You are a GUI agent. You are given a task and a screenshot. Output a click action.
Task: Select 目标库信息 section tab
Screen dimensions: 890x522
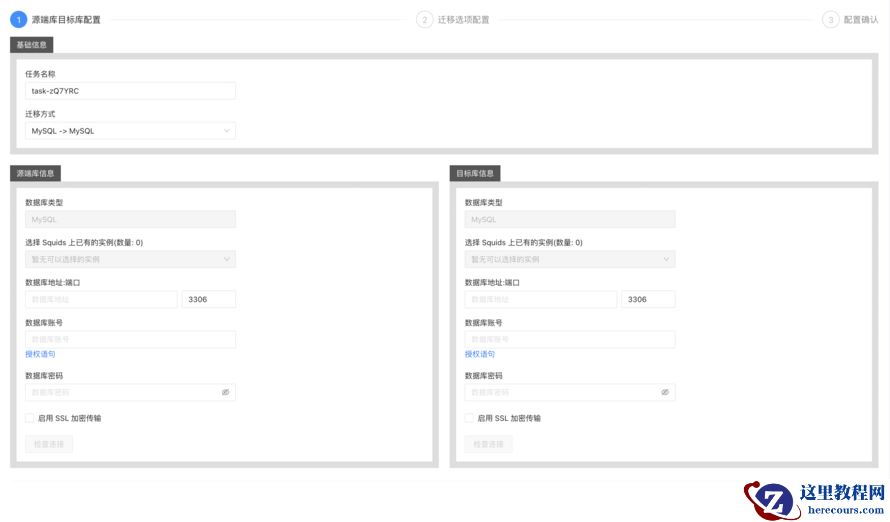475,173
